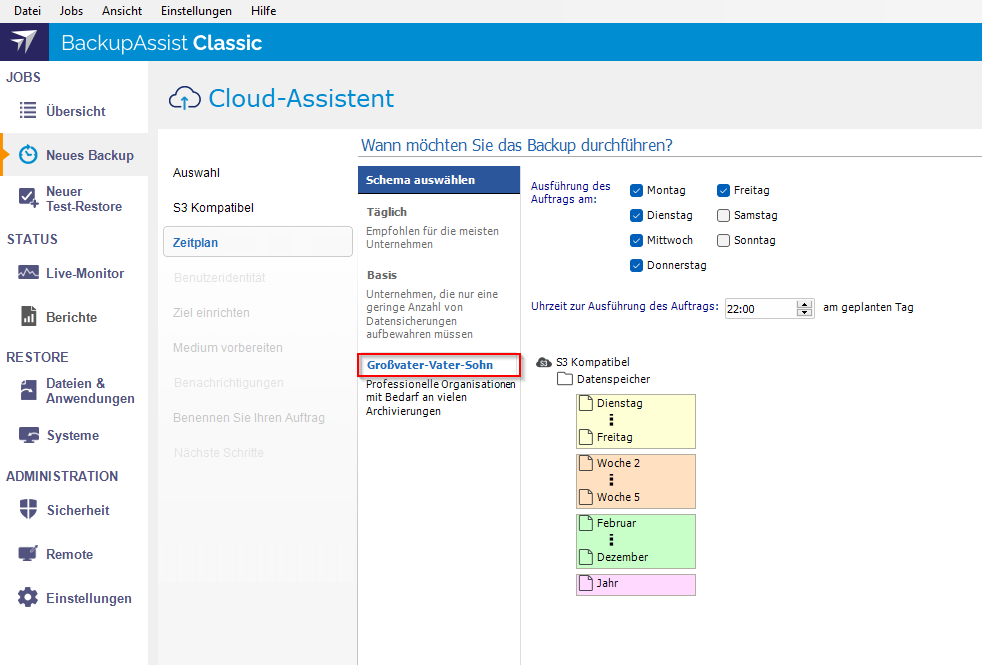Select the Neues Backup clock icon
The width and height of the screenshot is (982, 665).
coord(29,155)
